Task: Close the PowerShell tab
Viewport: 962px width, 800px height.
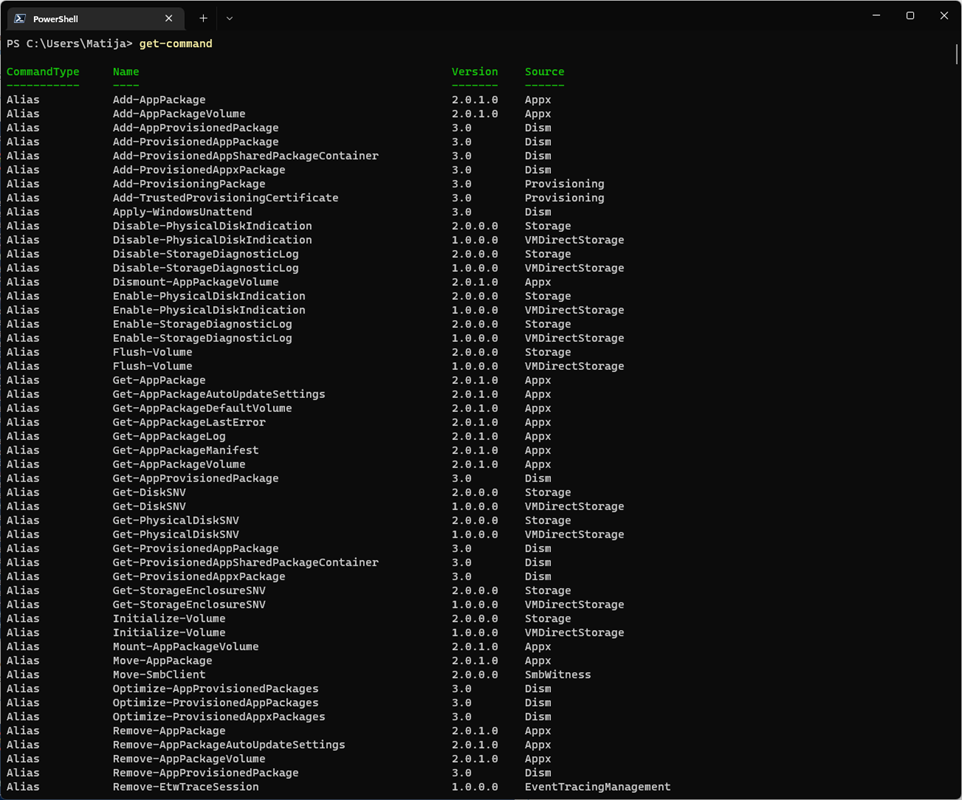Action: tap(169, 18)
